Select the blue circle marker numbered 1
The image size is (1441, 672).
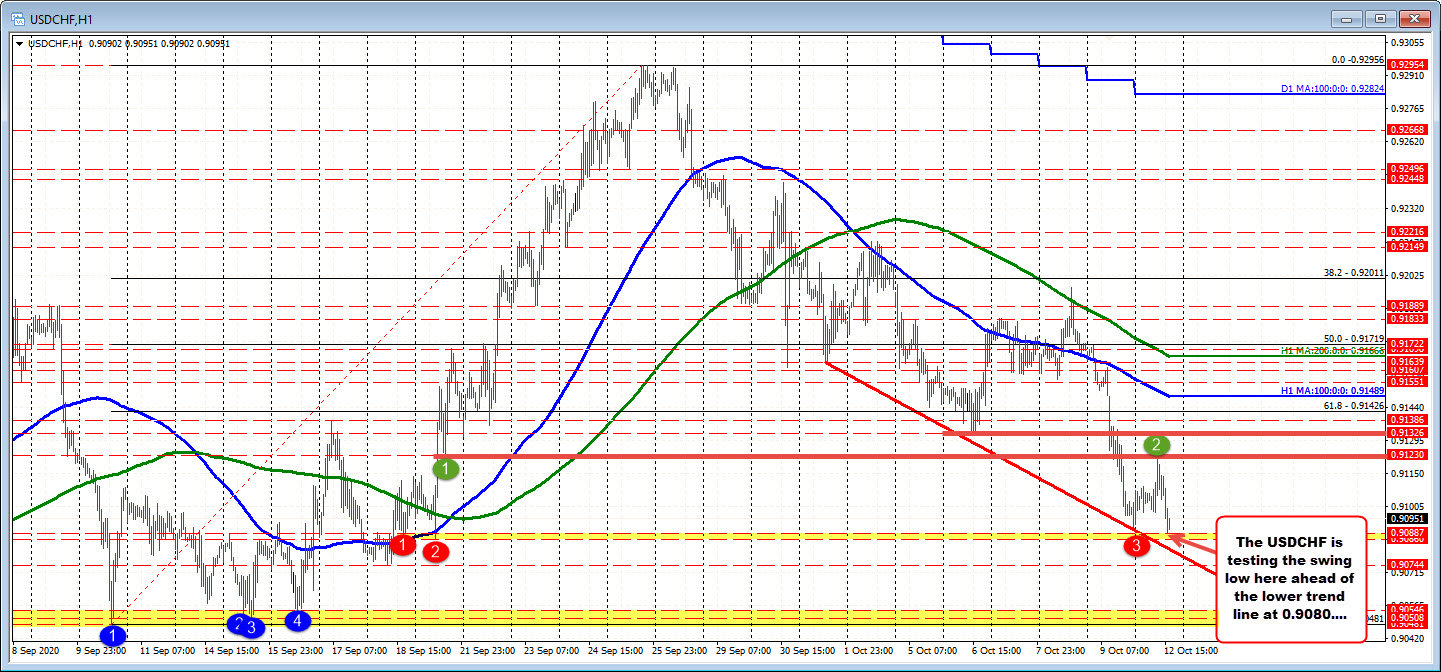tap(114, 634)
